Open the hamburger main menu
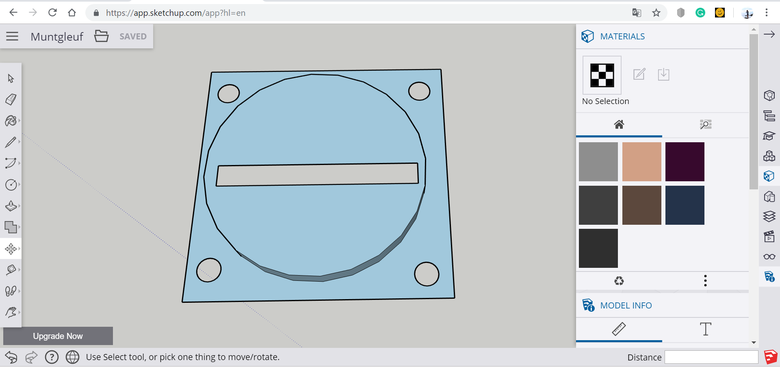Image resolution: width=780 pixels, height=367 pixels. click(12, 36)
